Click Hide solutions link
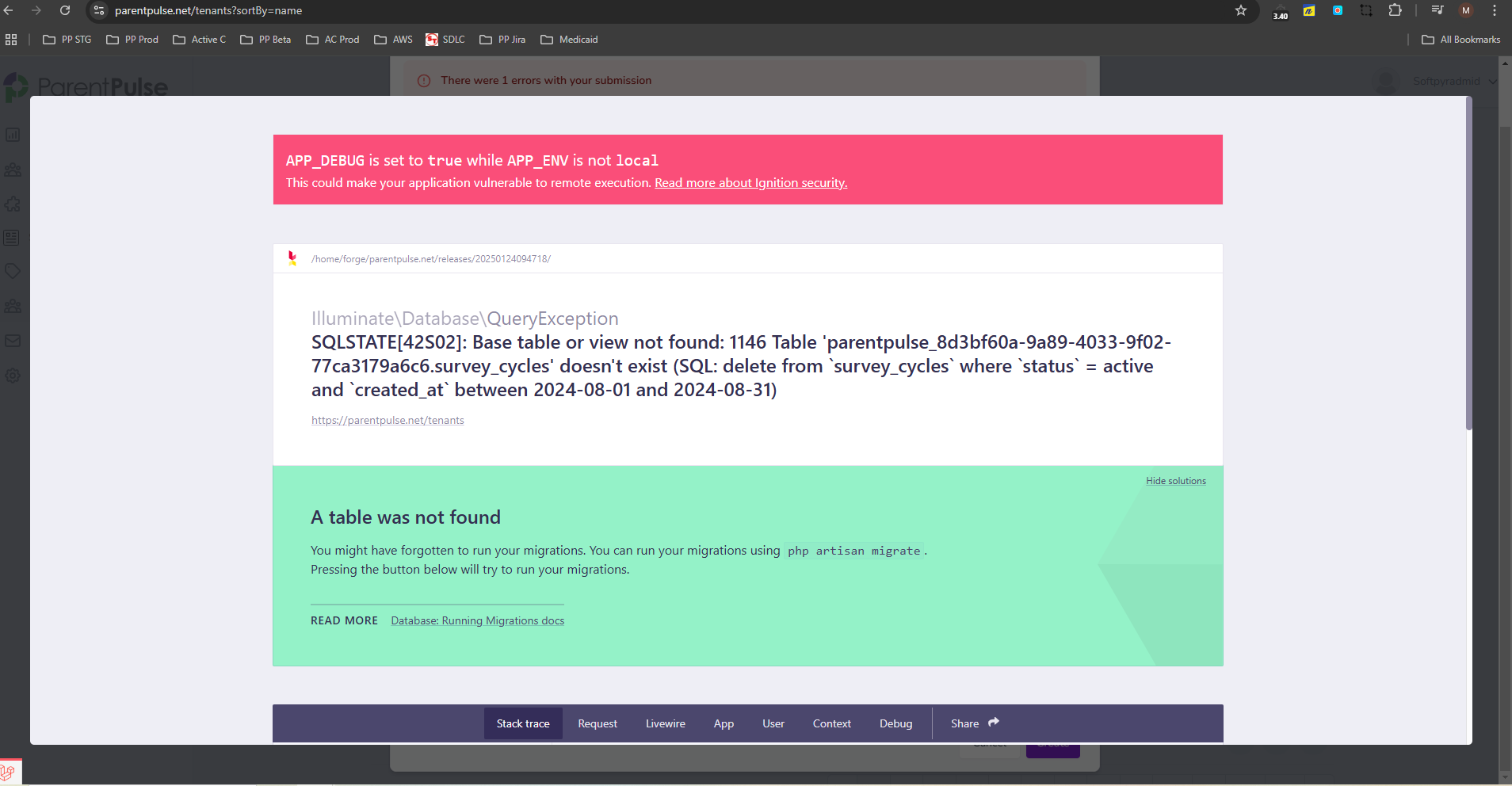The width and height of the screenshot is (1512, 786). pyautogui.click(x=1176, y=481)
